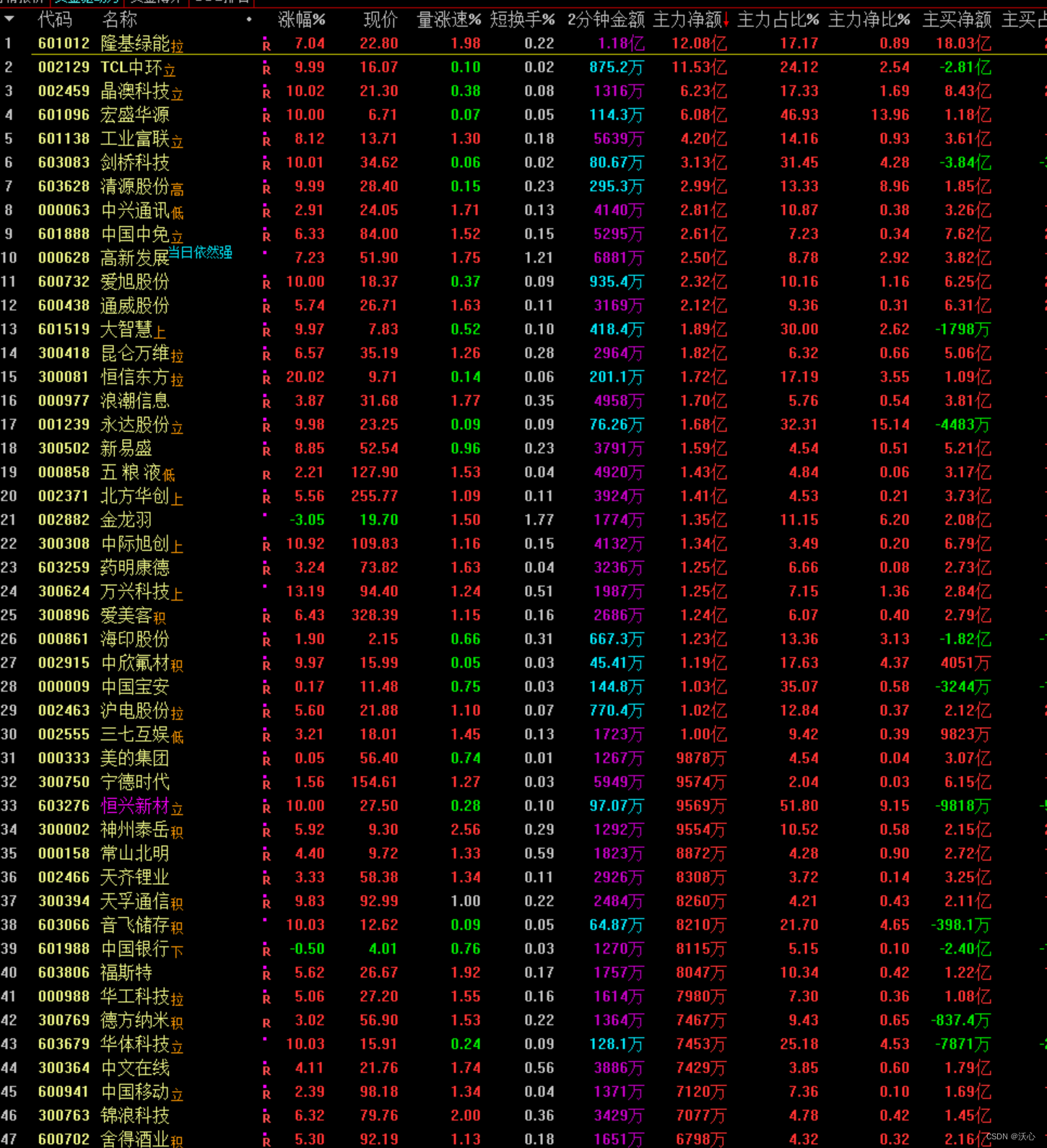Click the R marker on 中兴通讯 row
Screen dimensions: 1047x1148
266,212
